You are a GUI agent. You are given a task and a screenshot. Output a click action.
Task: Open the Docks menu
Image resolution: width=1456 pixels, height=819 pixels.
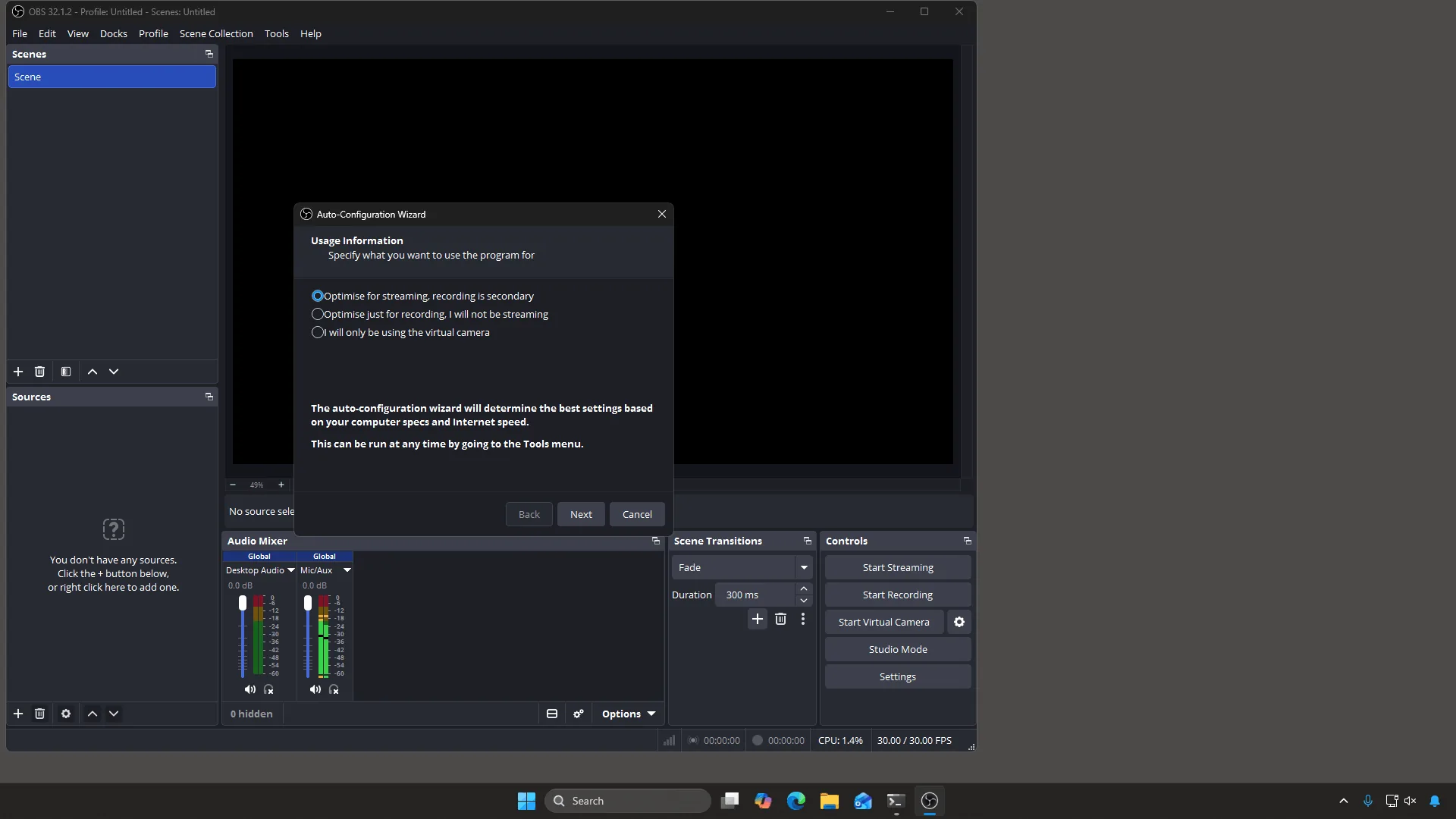(114, 33)
